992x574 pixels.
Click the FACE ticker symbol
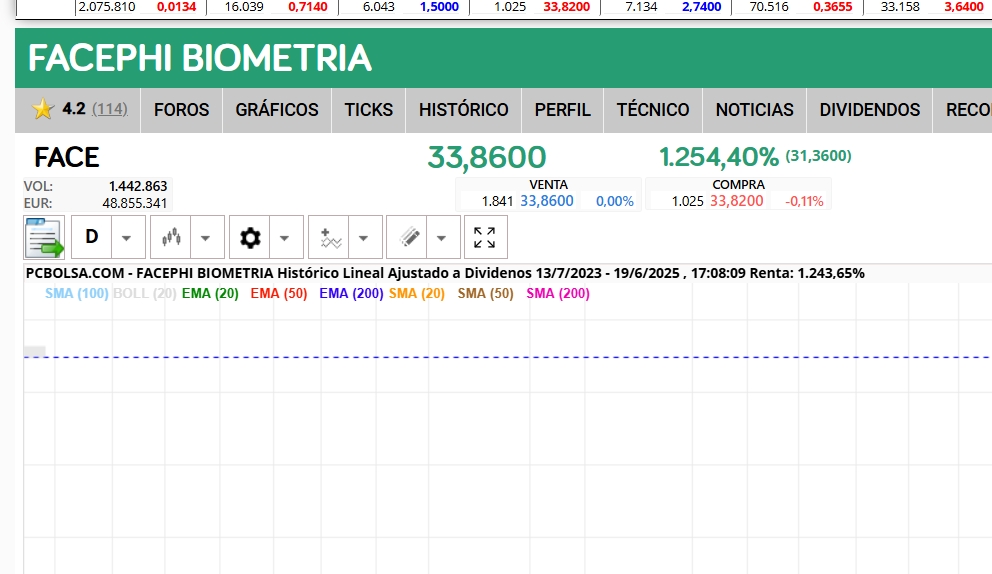[66, 158]
